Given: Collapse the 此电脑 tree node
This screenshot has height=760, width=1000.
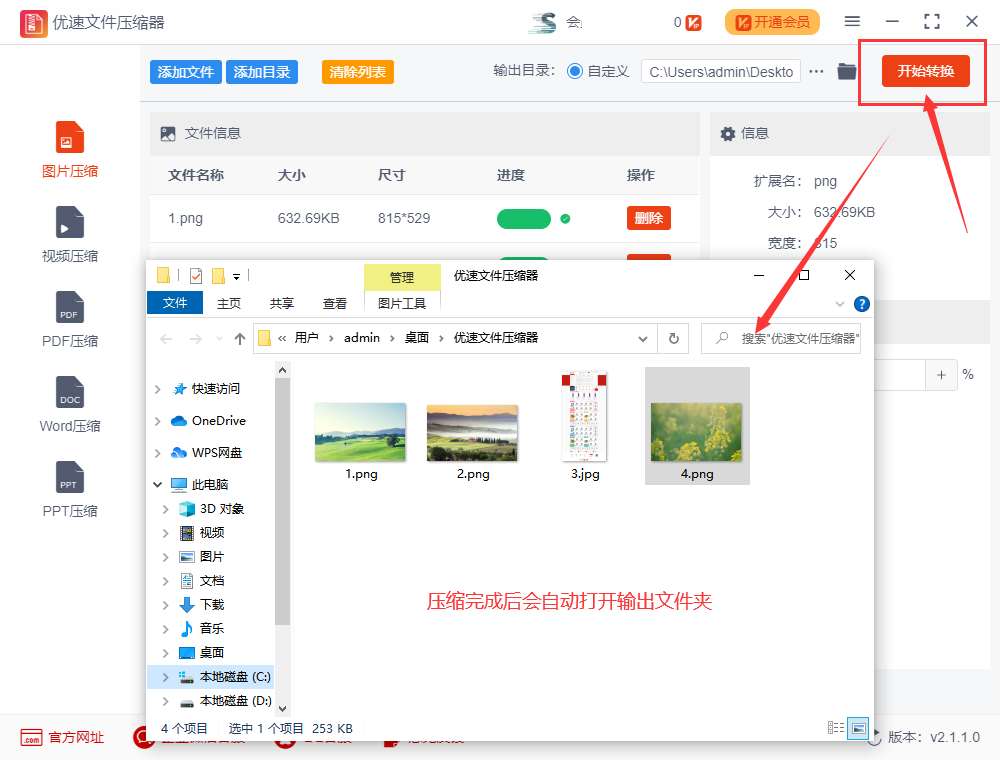Looking at the screenshot, I should point(157,484).
